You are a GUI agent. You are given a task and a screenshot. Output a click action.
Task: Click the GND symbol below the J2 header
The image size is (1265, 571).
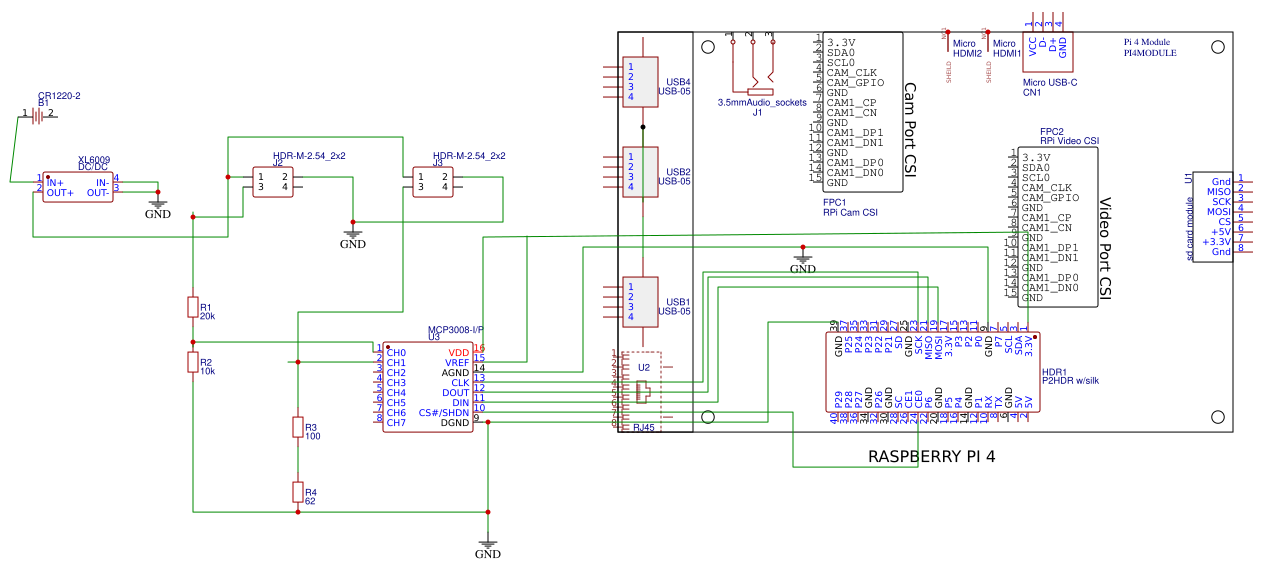pyautogui.click(x=353, y=237)
